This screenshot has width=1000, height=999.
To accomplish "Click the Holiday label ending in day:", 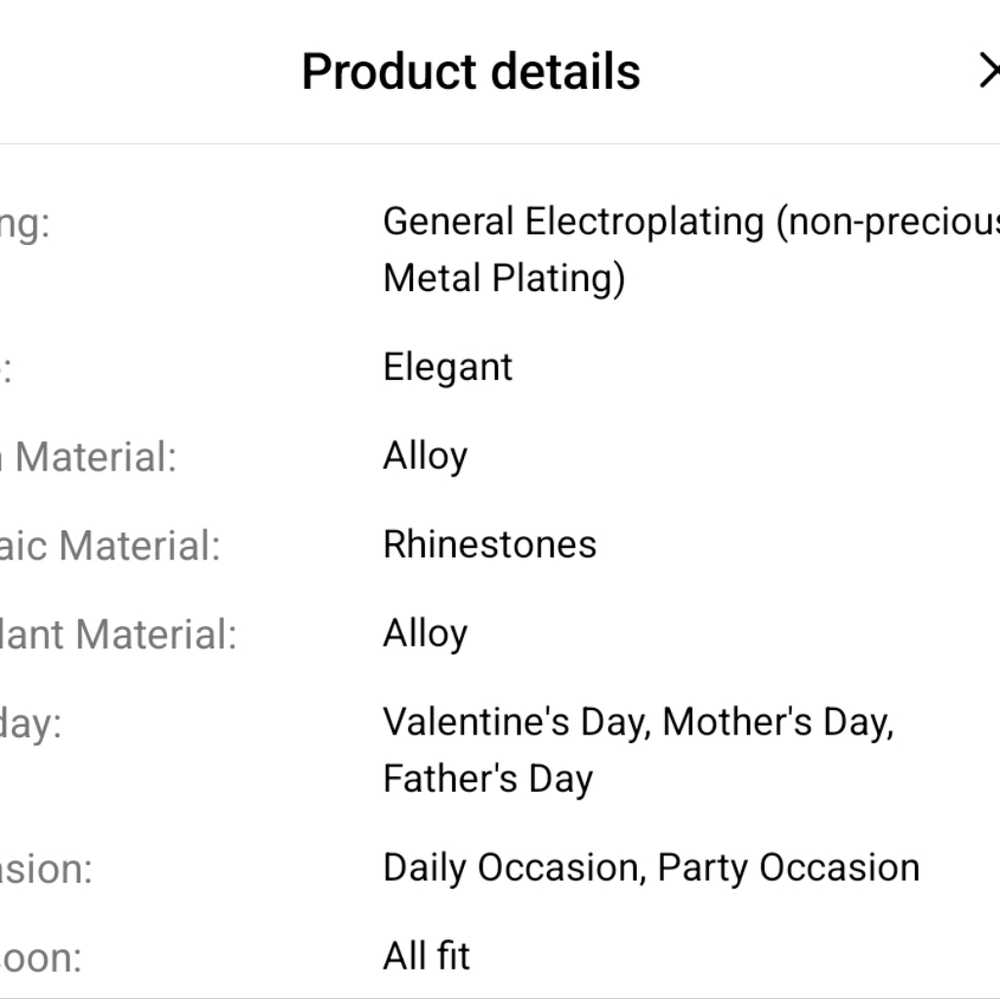I will point(31,725).
